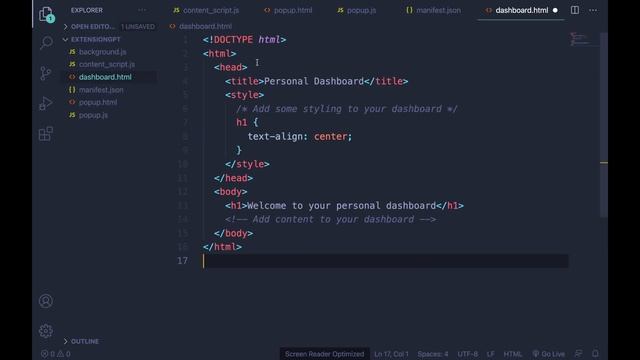This screenshot has height=360, width=640.
Task: Click Go Live in status bar
Action: (x=549, y=354)
